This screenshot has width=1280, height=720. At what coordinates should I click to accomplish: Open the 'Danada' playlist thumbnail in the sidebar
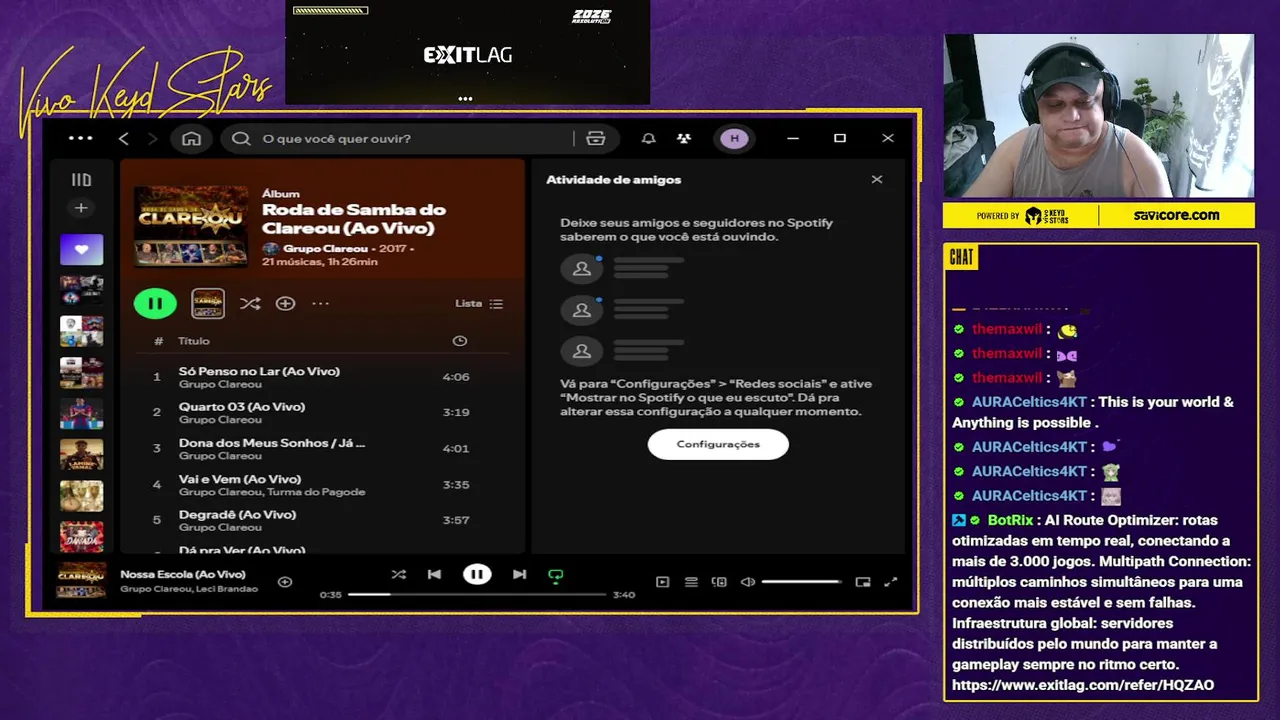pos(81,536)
